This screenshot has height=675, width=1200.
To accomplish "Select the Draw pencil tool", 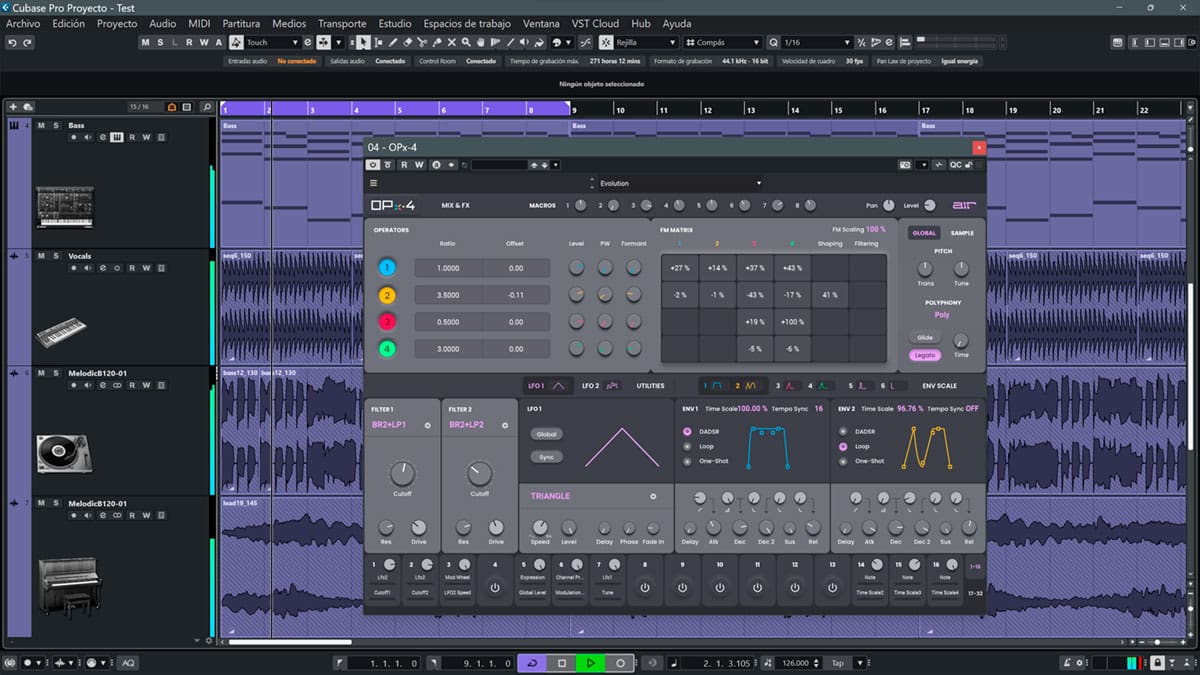I will [x=392, y=42].
